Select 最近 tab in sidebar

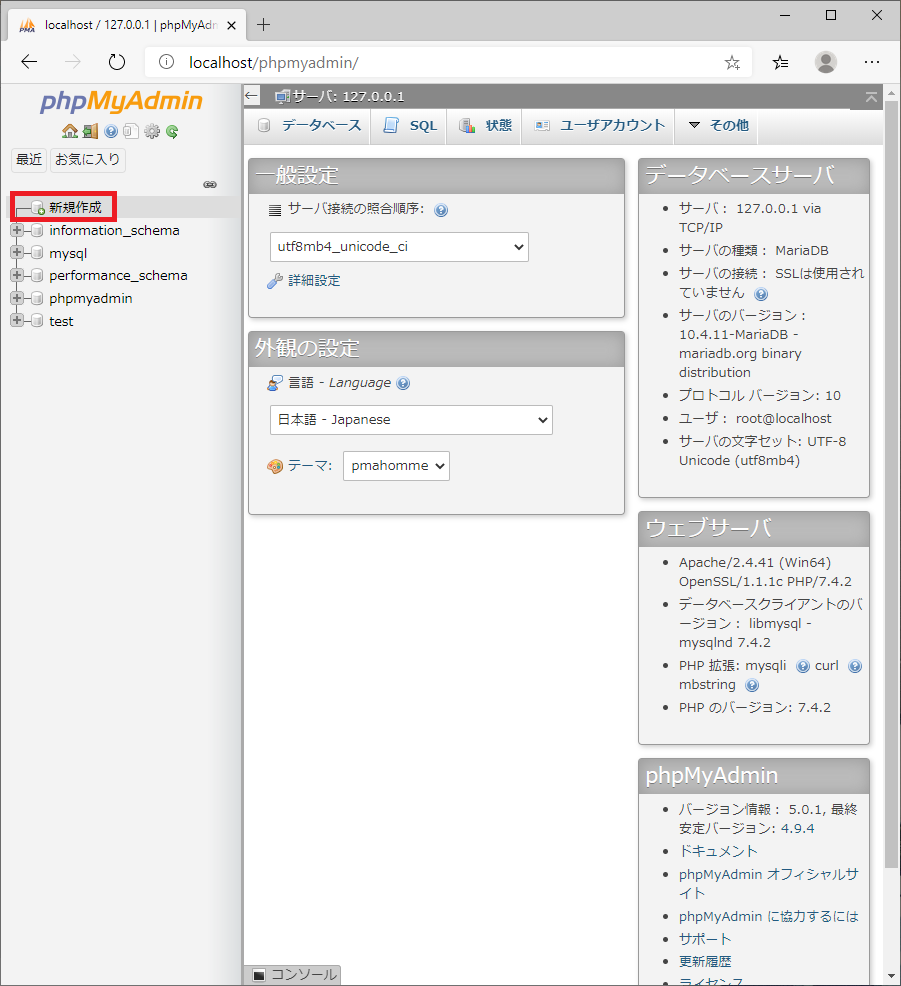coord(29,160)
